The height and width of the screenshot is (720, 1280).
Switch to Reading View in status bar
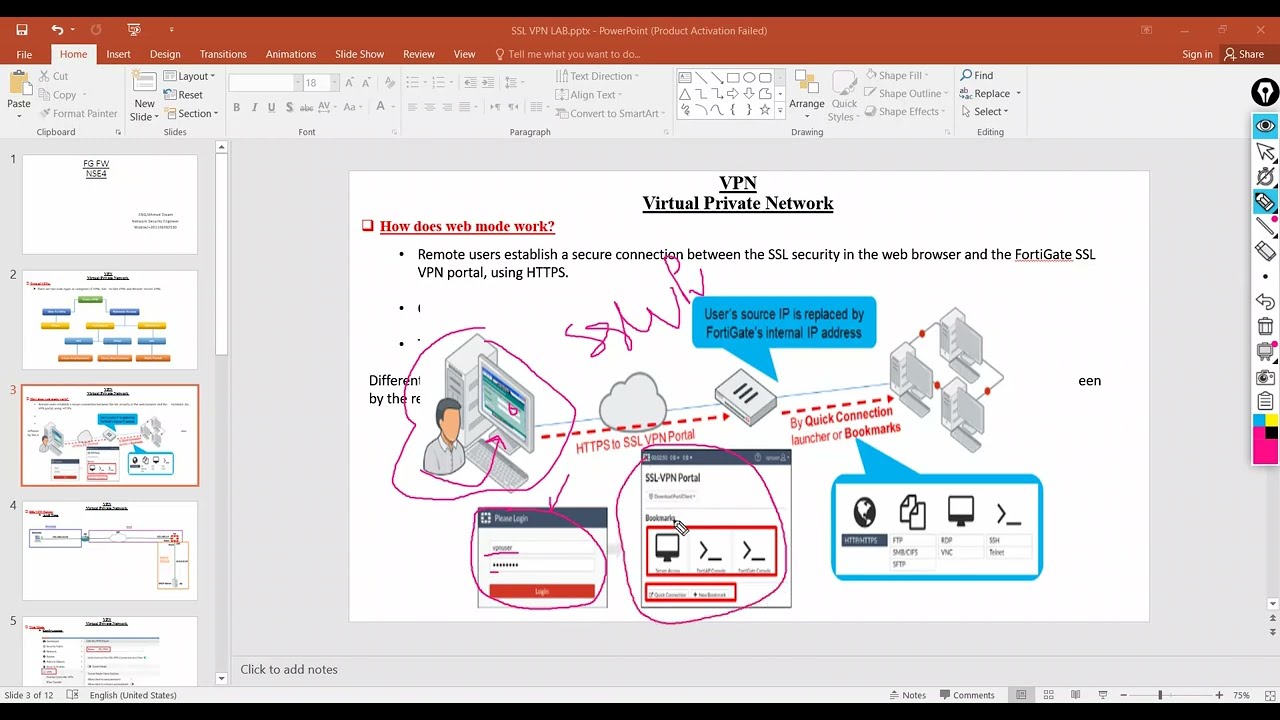(1076, 695)
